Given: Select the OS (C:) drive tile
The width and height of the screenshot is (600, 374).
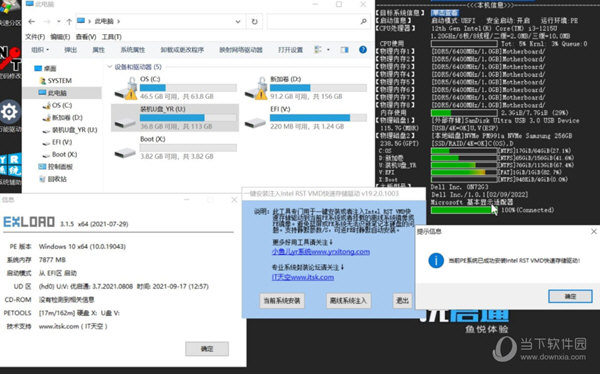Looking at the screenshot, I should (x=175, y=88).
